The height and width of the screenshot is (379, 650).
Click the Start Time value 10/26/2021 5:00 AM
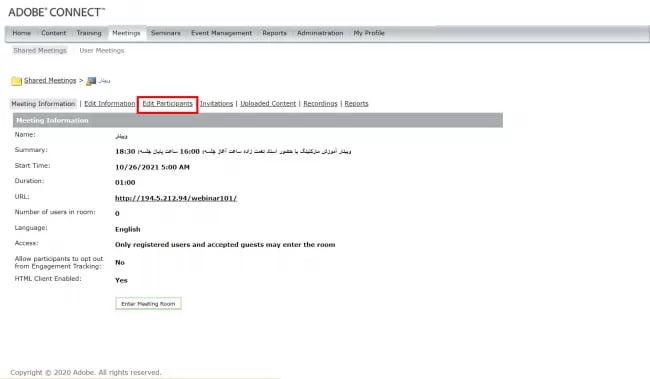[x=153, y=167]
